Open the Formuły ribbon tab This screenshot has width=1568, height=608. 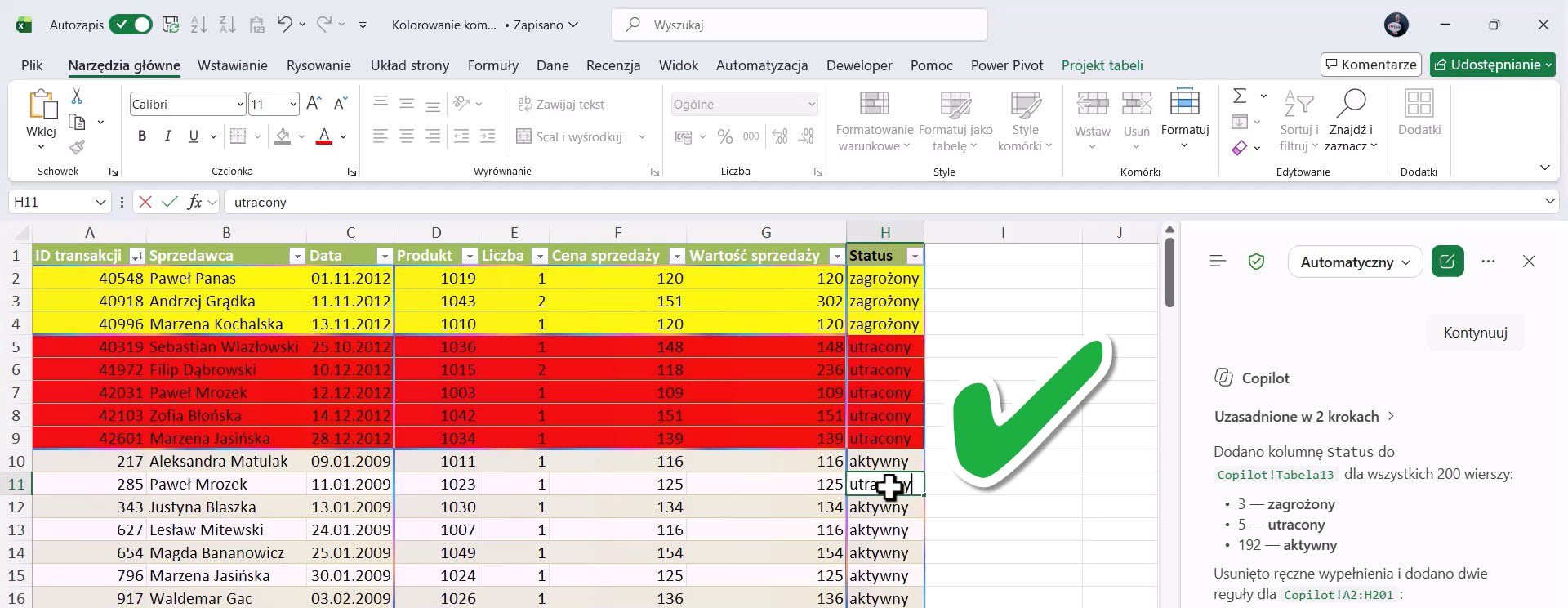(x=493, y=65)
